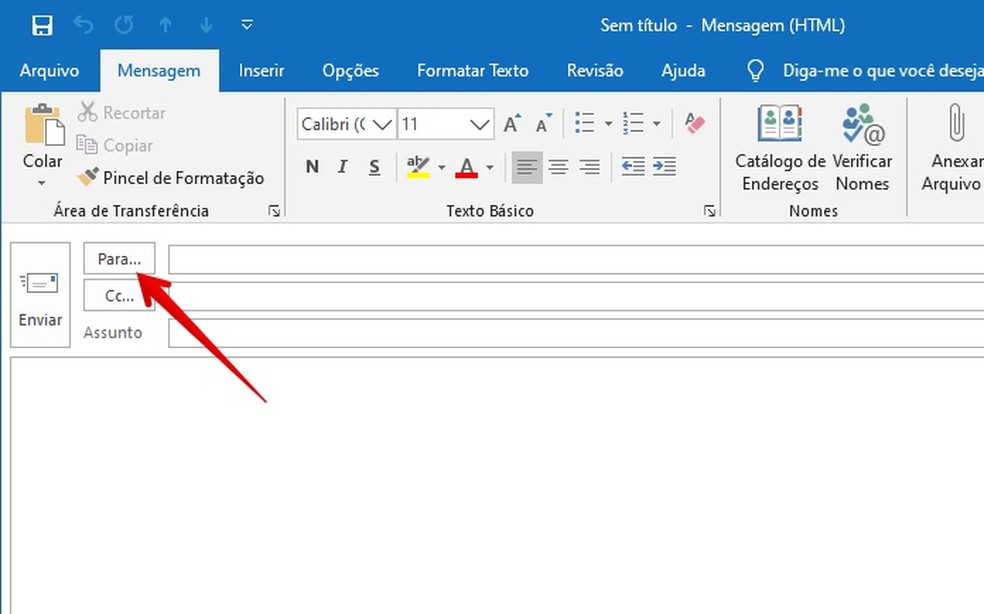The height and width of the screenshot is (614, 984).
Task: Toggle italic formatting (I)
Action: 343,167
